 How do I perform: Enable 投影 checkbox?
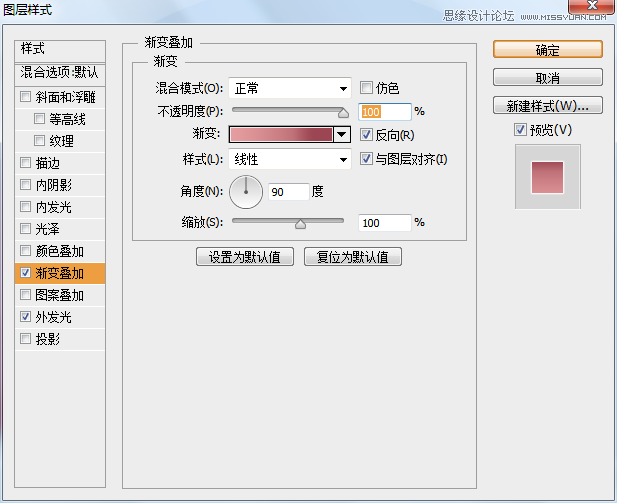pos(25,338)
